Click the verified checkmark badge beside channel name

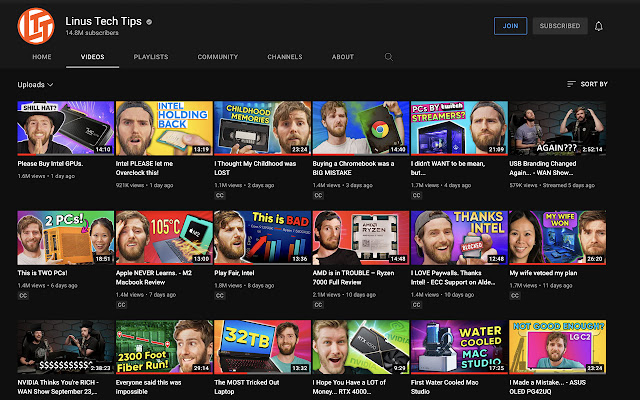(149, 22)
